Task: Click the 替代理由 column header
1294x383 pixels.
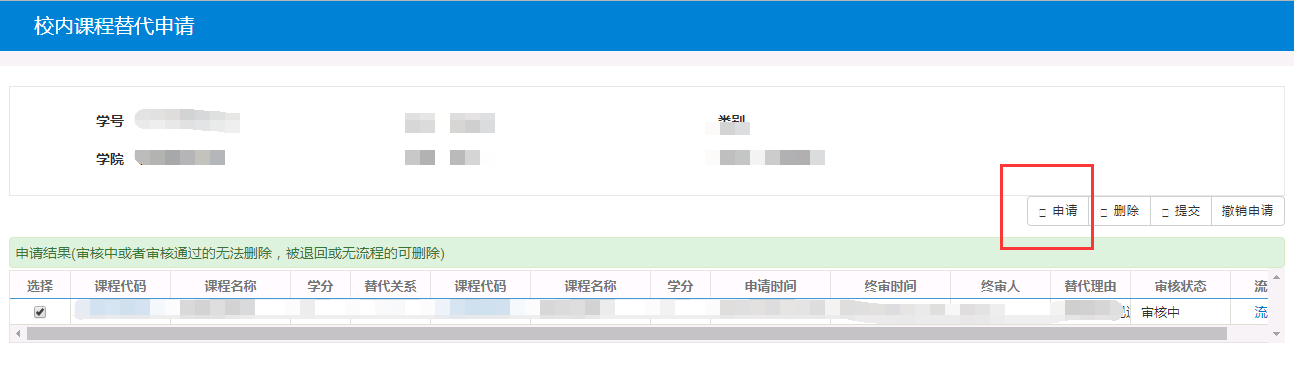Action: tap(1090, 286)
